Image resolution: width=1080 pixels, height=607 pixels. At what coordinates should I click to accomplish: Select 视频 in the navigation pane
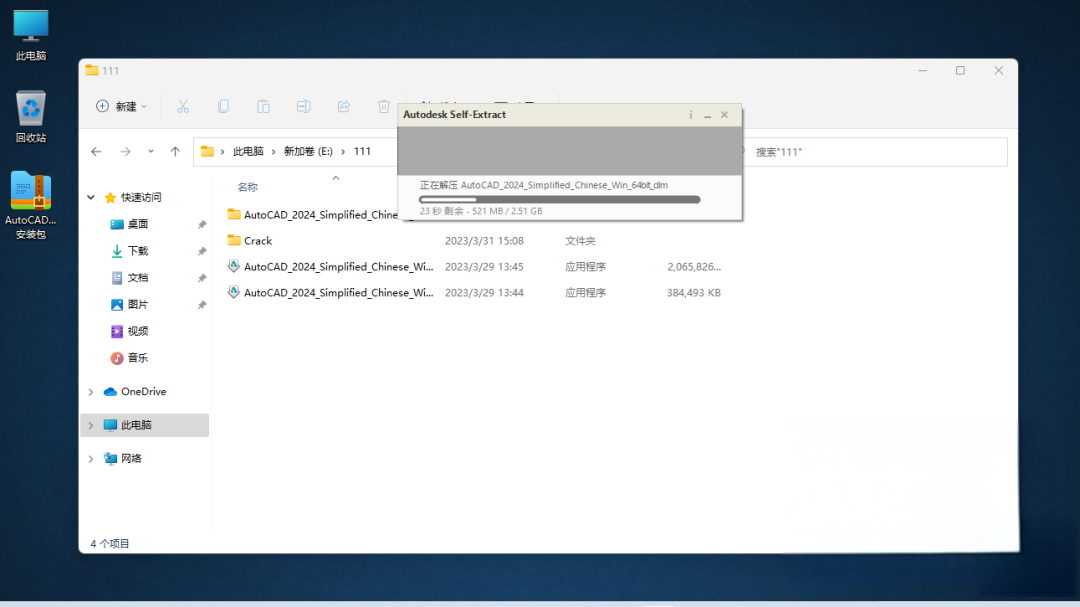(138, 331)
